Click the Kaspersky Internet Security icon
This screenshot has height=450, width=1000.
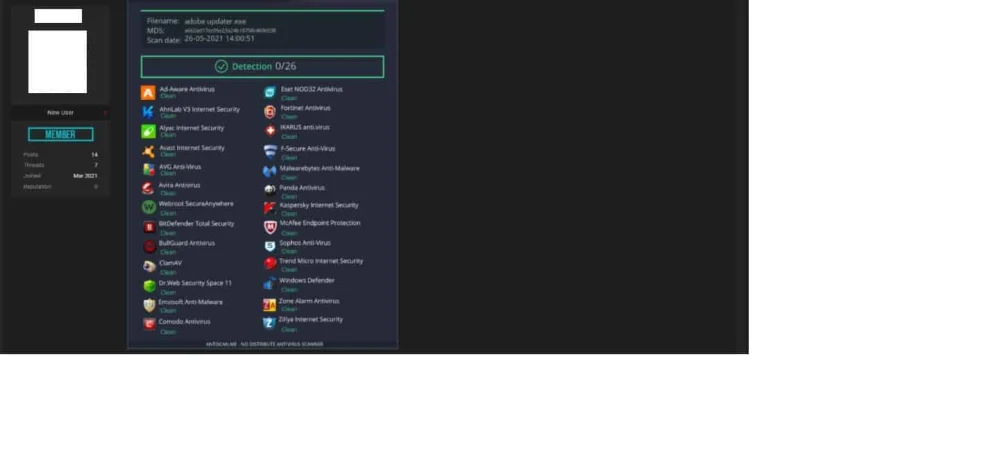[270, 208]
